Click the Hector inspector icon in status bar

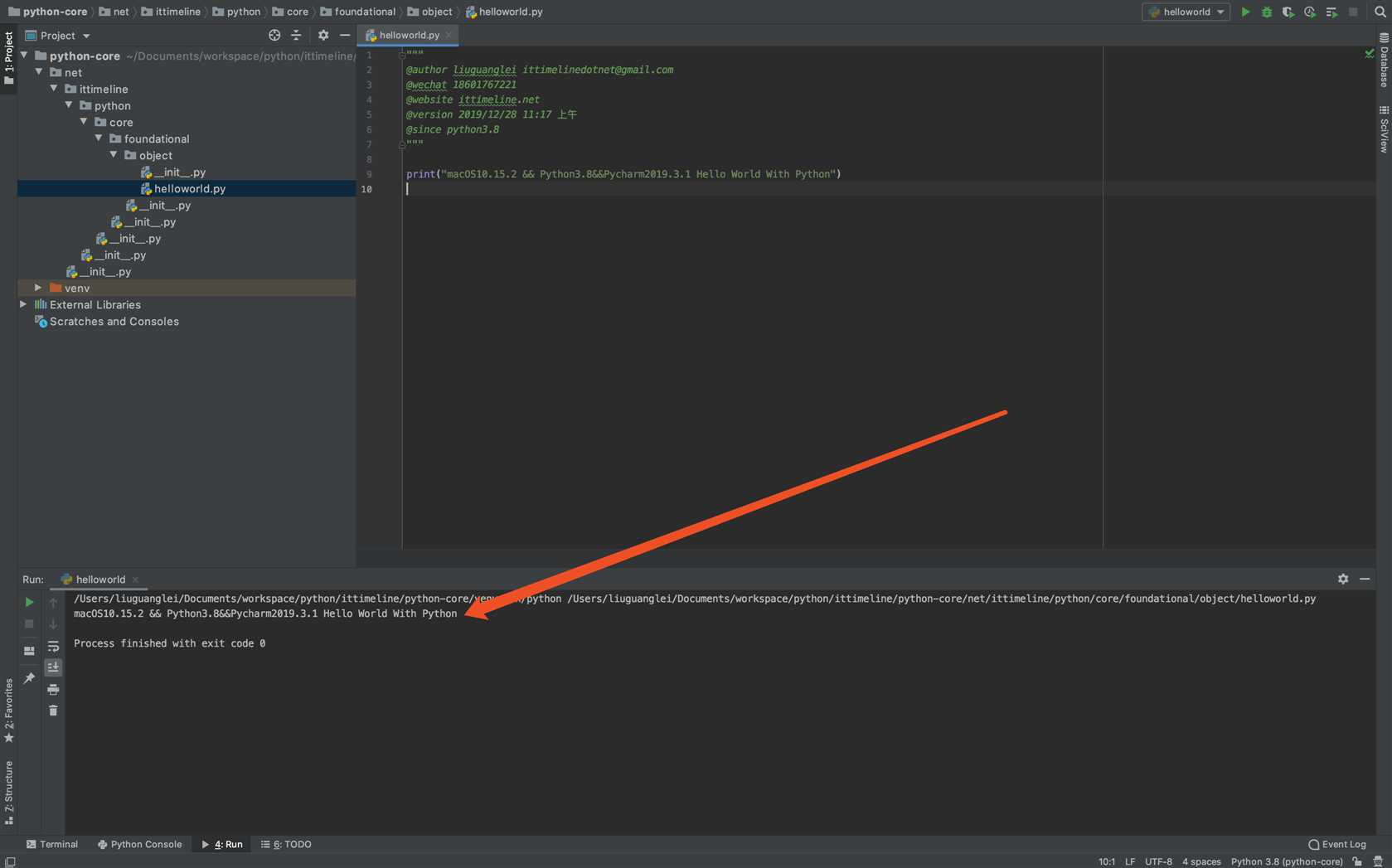pyautogui.click(x=1378, y=861)
